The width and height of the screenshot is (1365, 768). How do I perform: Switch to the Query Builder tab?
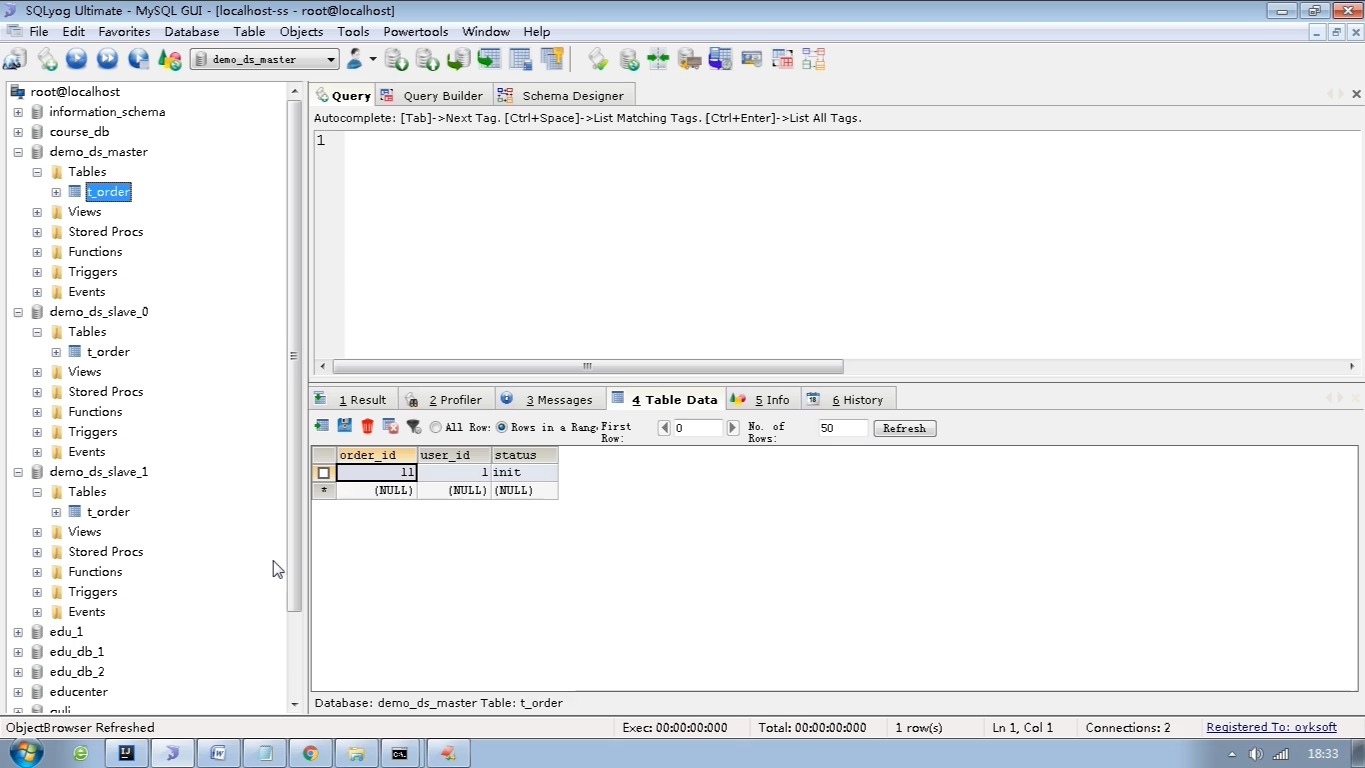pyautogui.click(x=433, y=95)
